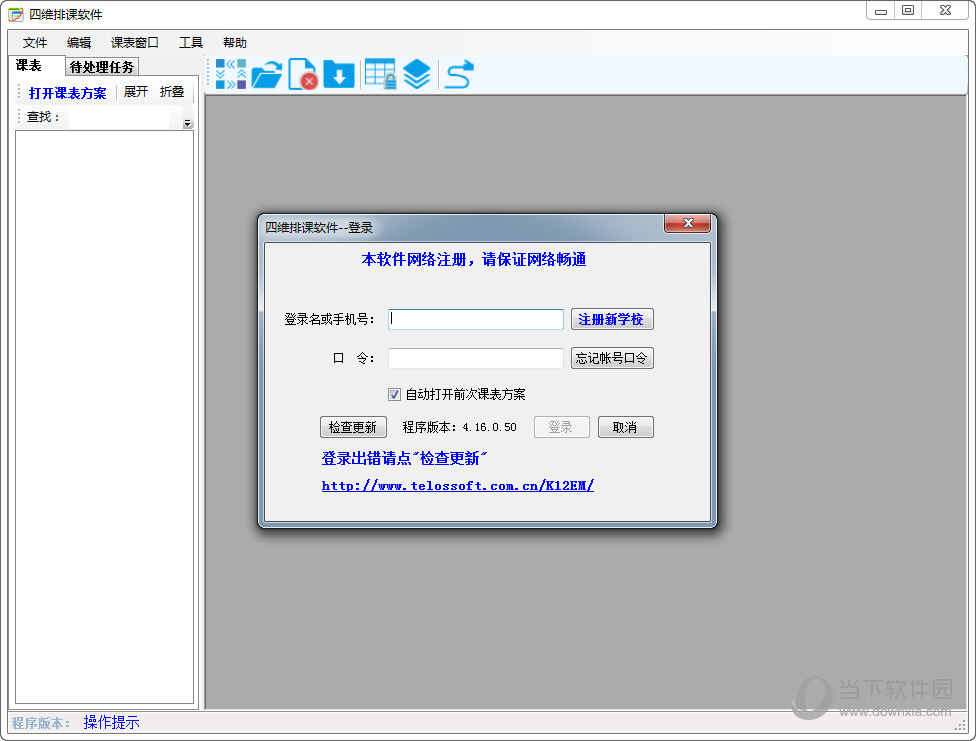Open the search options dropdown arrow

[187, 123]
